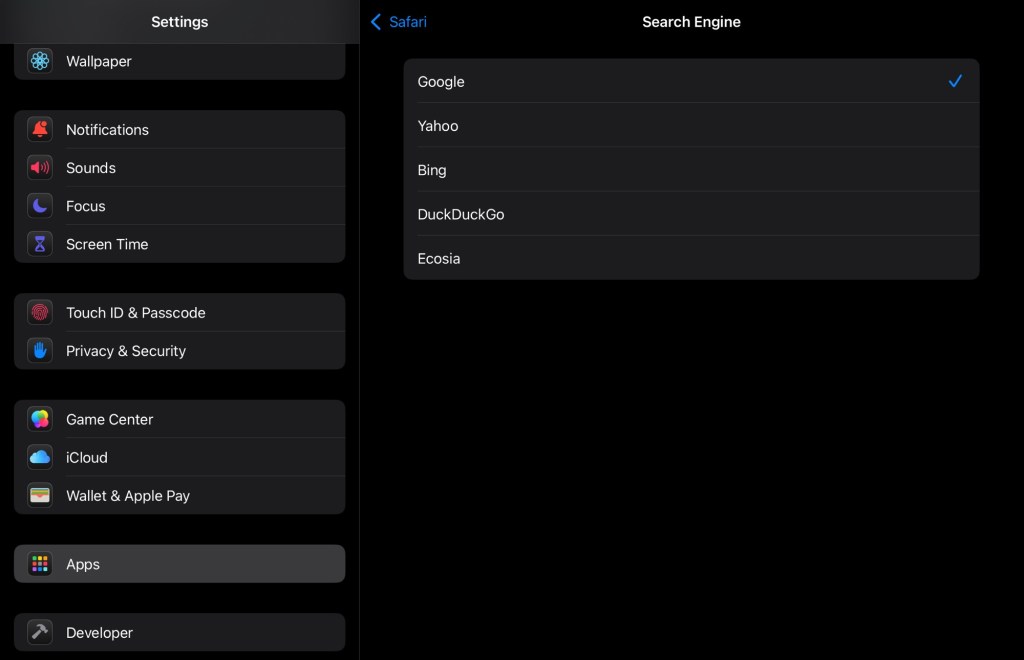This screenshot has height=660, width=1024.
Task: Tap the Touch ID fingerprint icon
Action: (40, 313)
